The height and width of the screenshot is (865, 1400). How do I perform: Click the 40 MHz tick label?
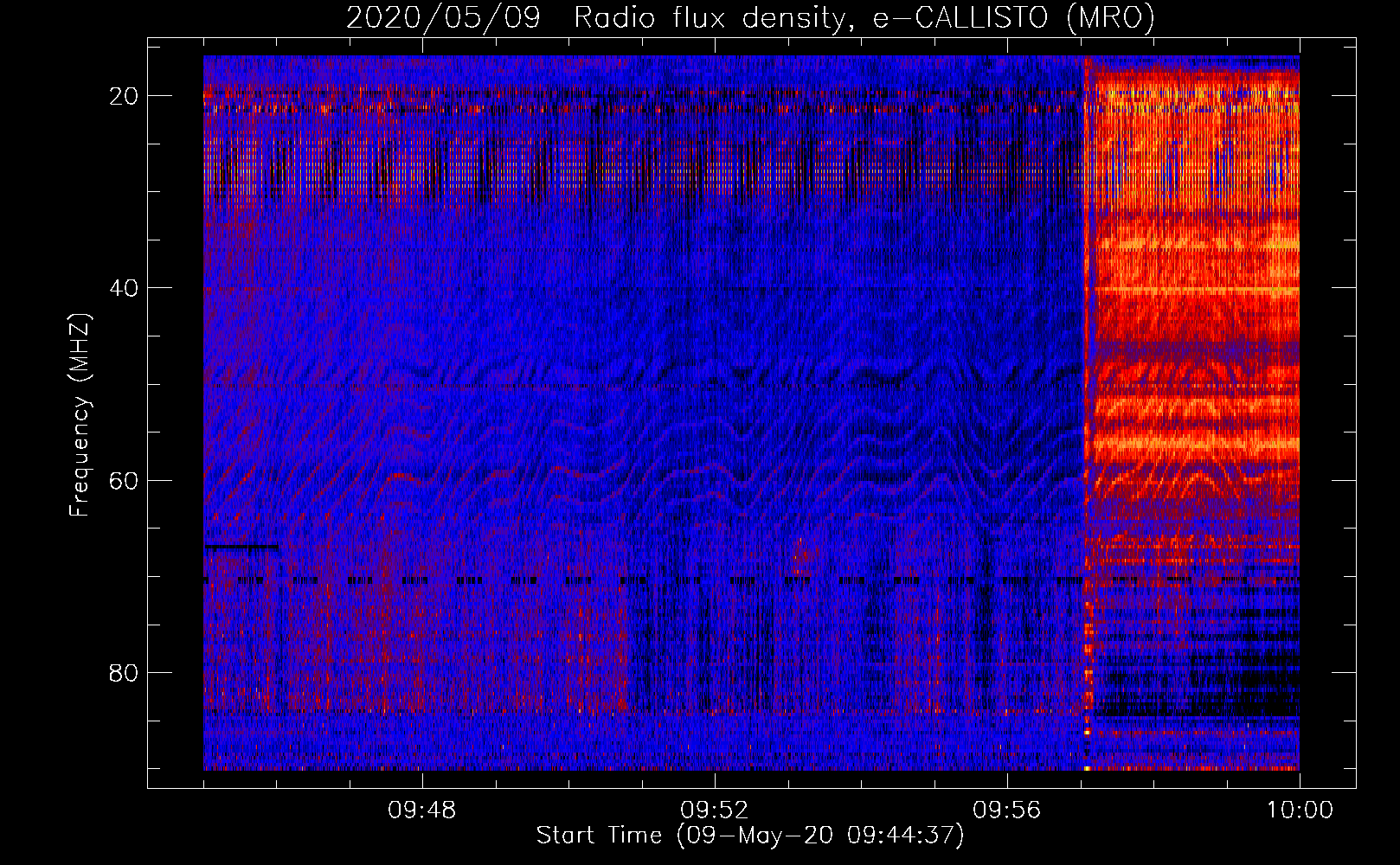pyautogui.click(x=124, y=288)
